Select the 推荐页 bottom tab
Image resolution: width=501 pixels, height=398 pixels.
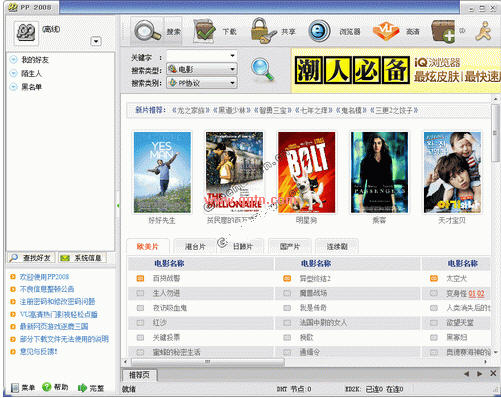tap(139, 375)
